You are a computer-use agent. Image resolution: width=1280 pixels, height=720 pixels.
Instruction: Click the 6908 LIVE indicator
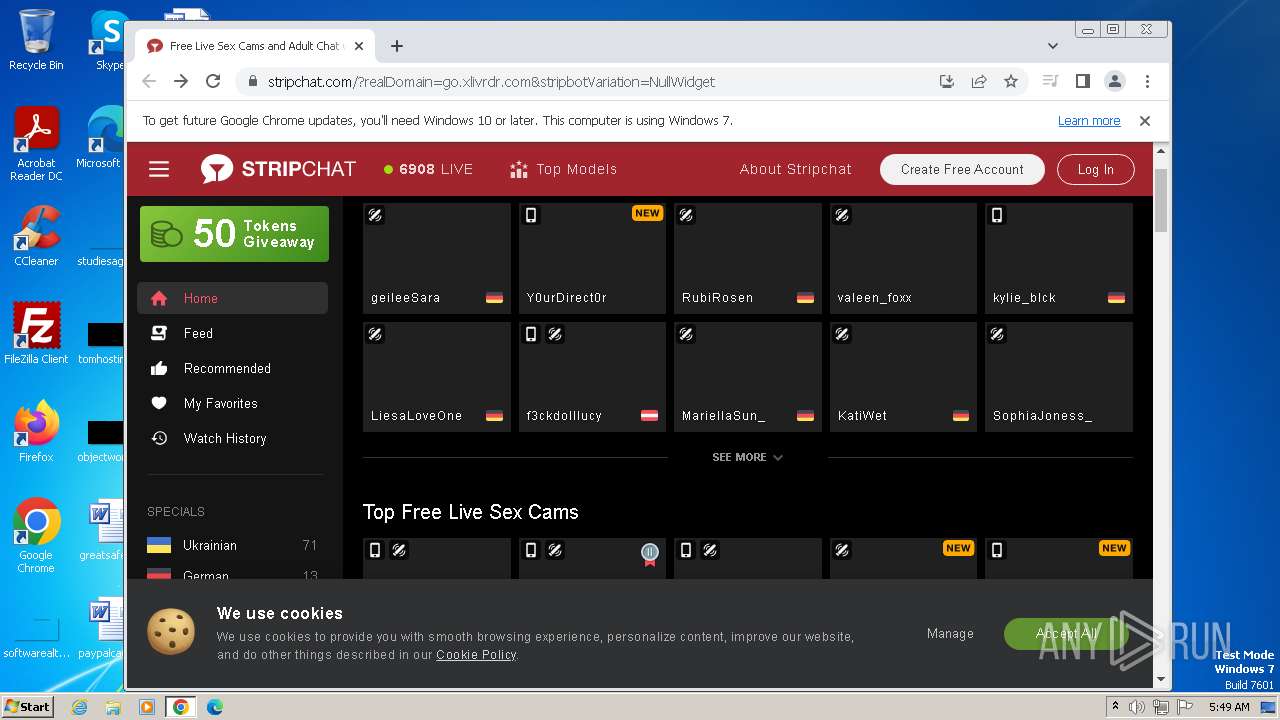pyautogui.click(x=428, y=169)
